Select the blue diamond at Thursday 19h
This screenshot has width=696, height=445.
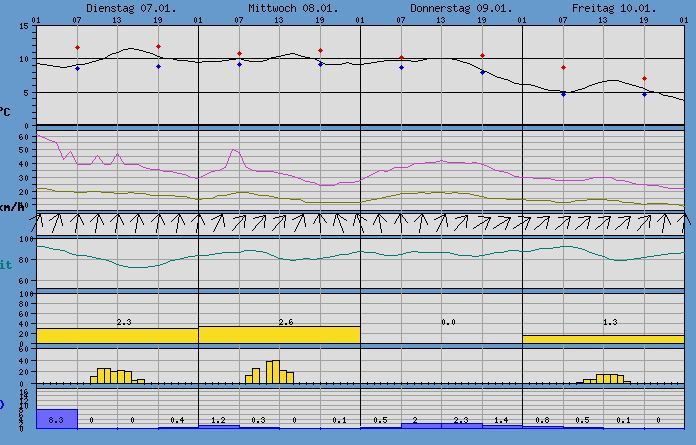[482, 72]
